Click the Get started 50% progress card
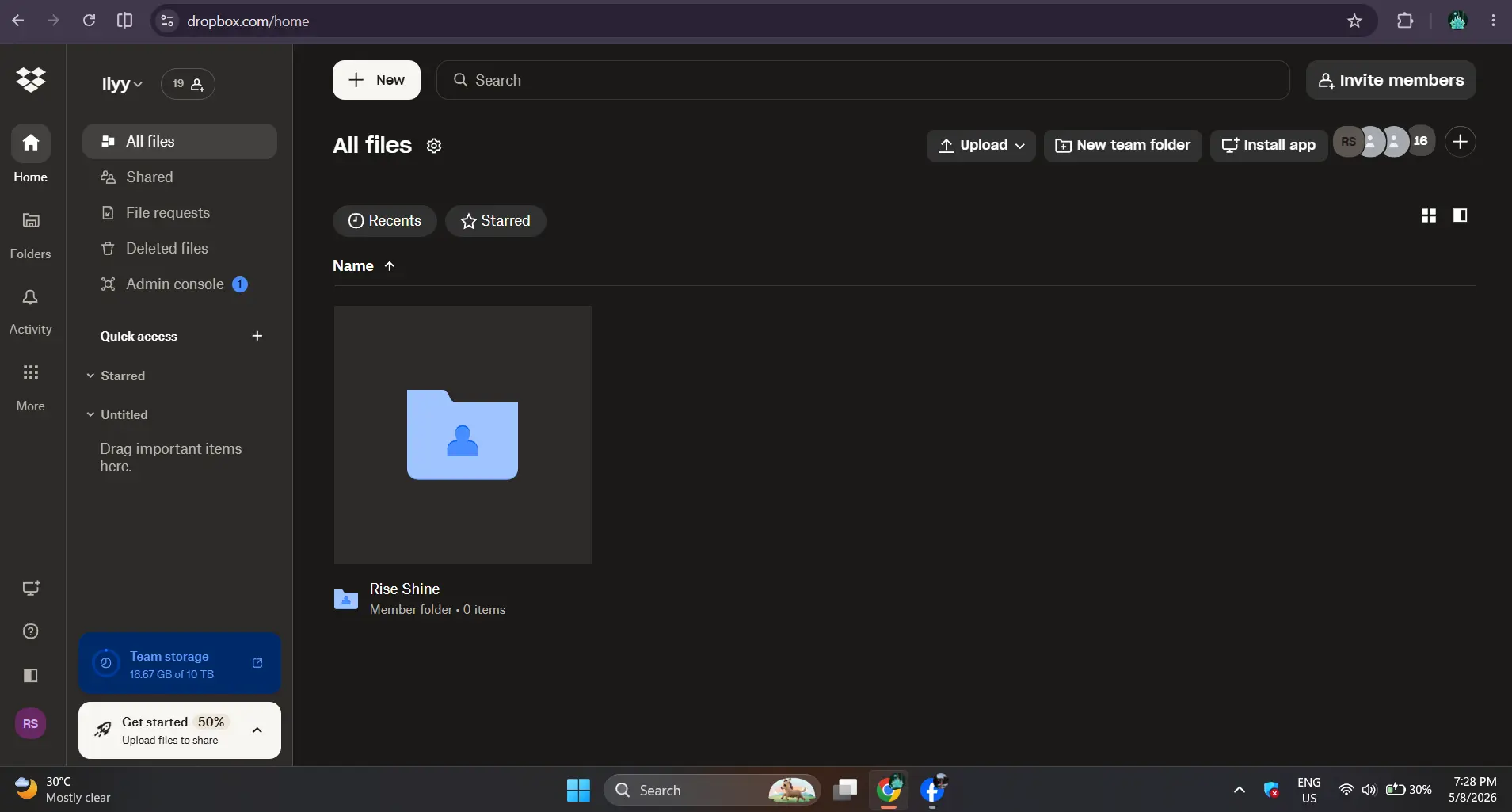This screenshot has height=812, width=1512. coord(180,730)
